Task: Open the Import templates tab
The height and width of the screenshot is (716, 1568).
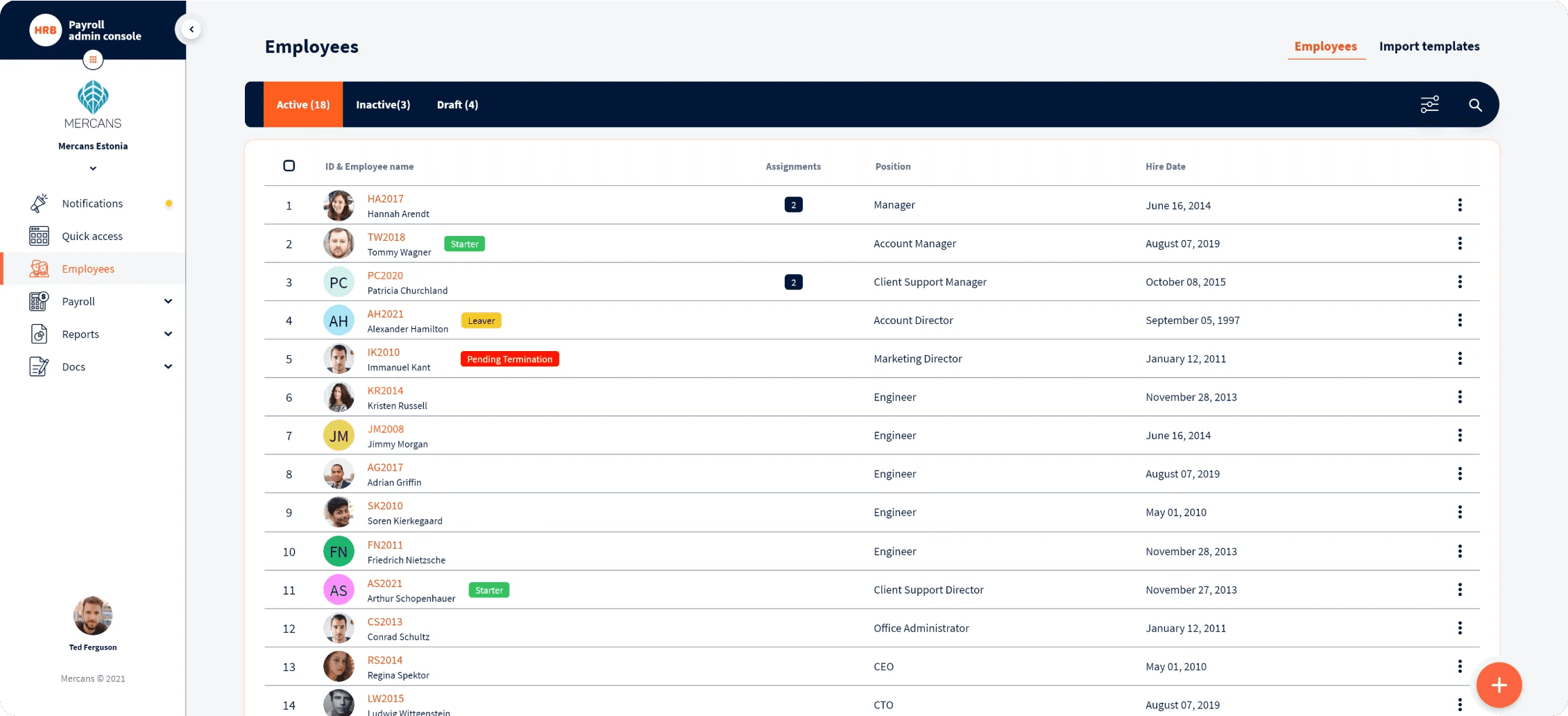Action: (1429, 46)
